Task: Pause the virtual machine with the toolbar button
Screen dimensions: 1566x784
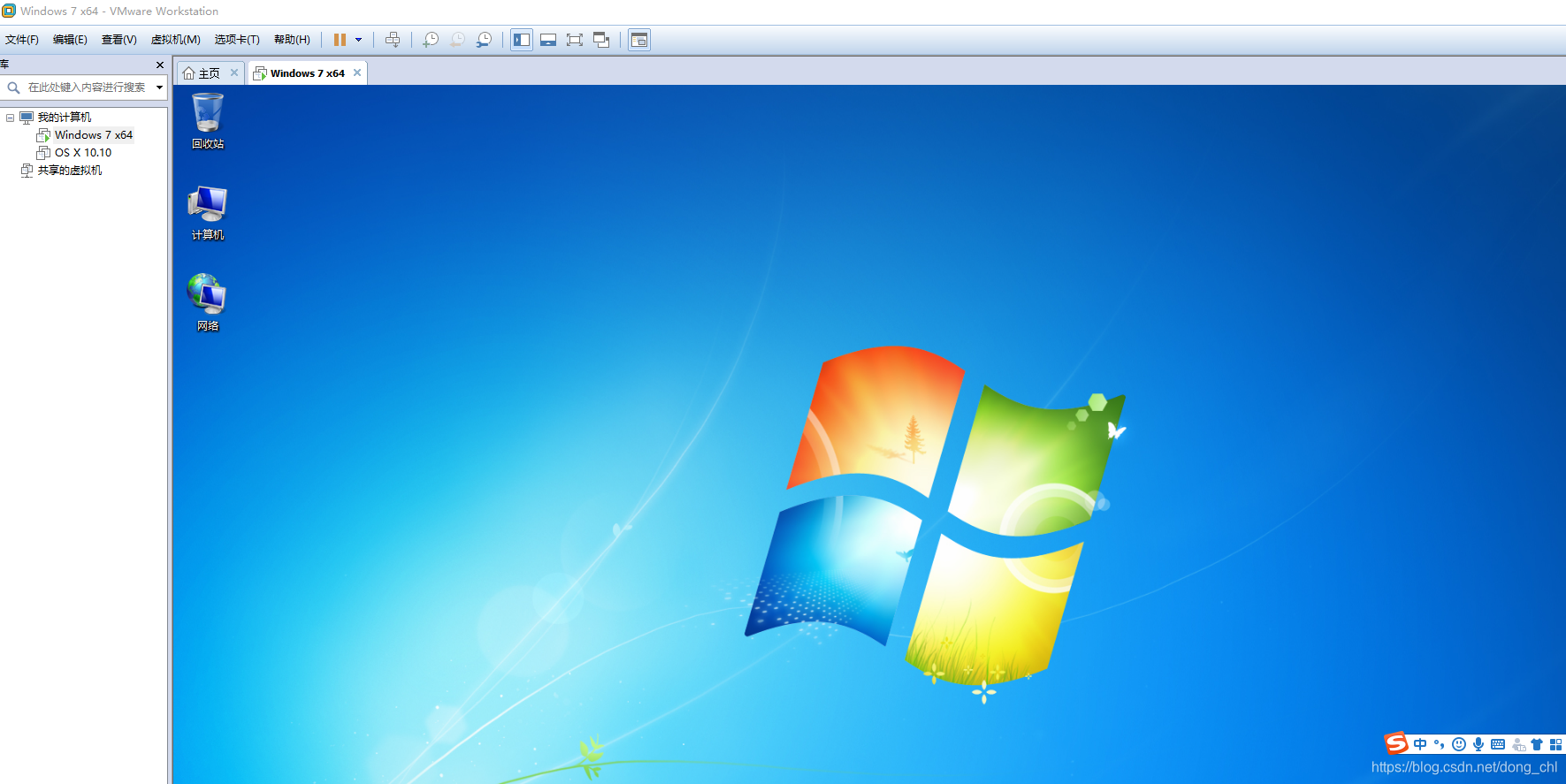Action: tap(340, 40)
